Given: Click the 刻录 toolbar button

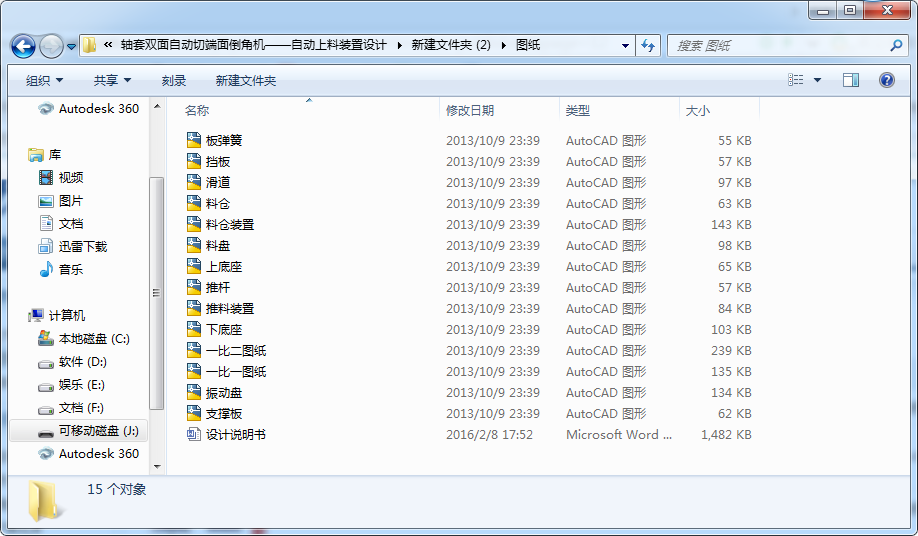Looking at the screenshot, I should [x=174, y=80].
